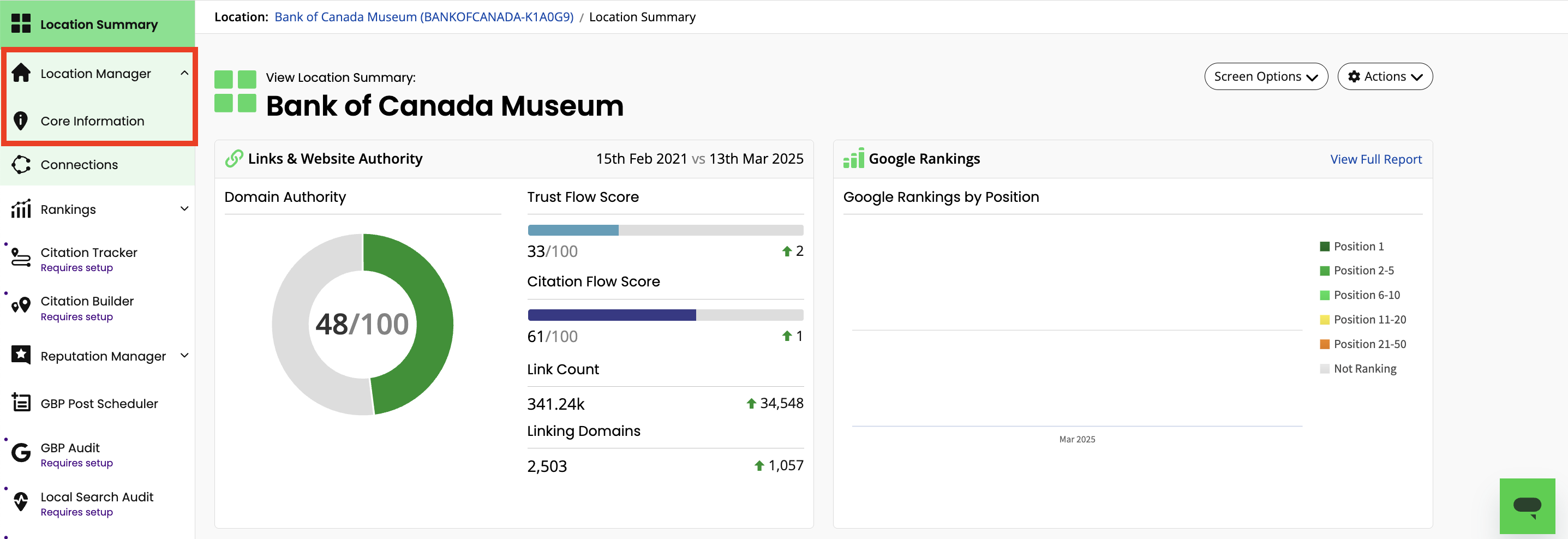Click the large green squares summary icon
The image size is (1568, 539).
pyautogui.click(x=235, y=91)
